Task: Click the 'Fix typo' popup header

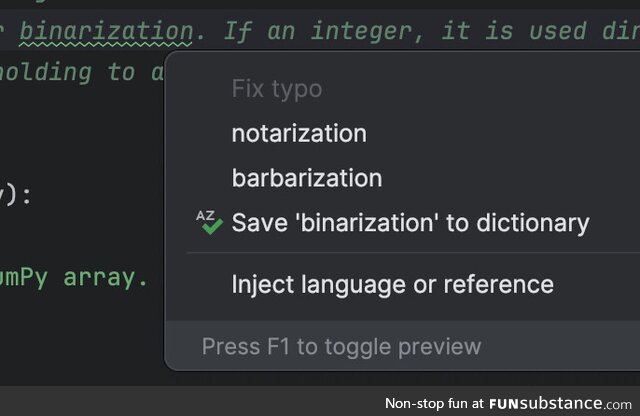Action: (277, 89)
